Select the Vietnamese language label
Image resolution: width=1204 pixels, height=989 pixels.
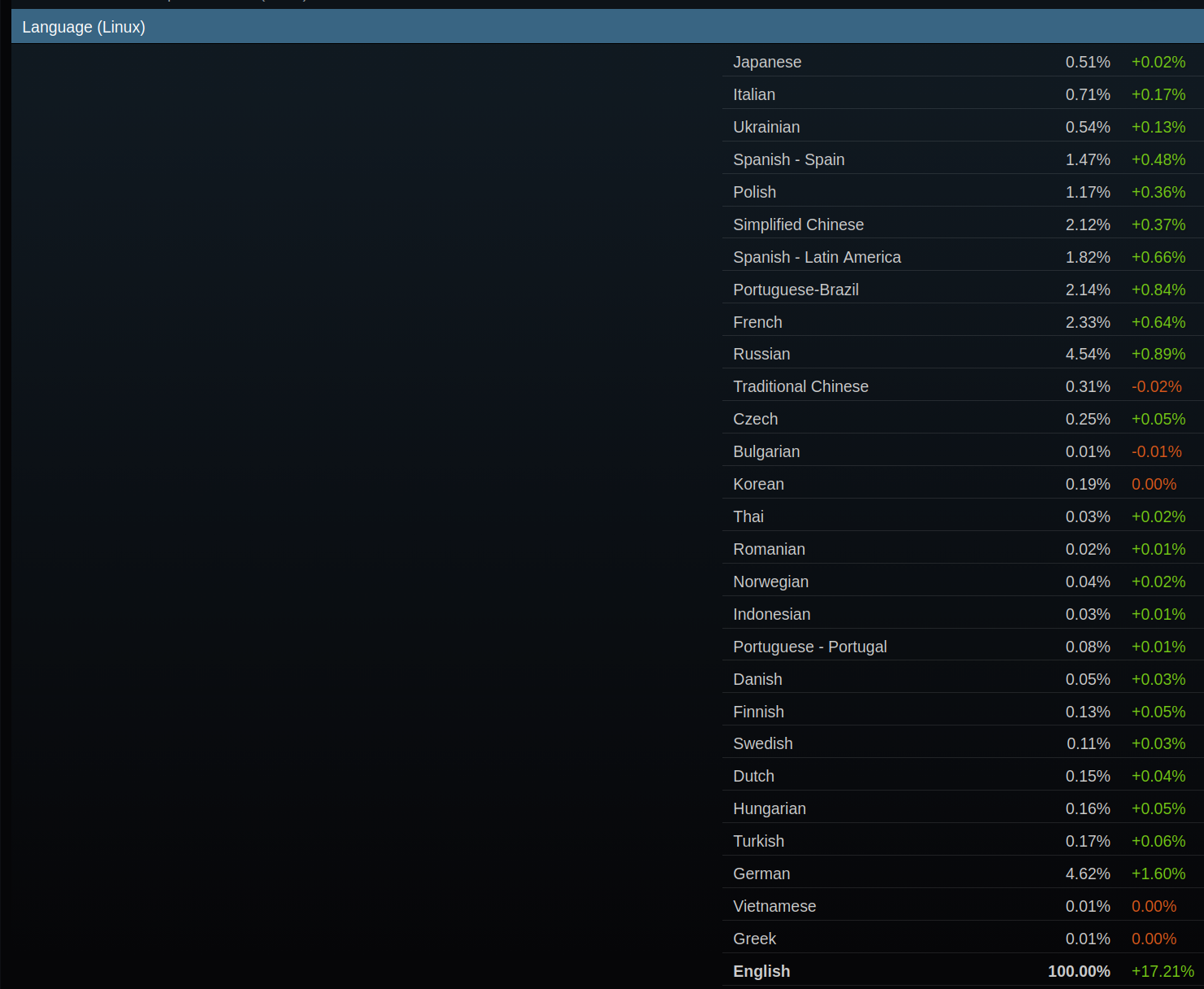coord(774,906)
